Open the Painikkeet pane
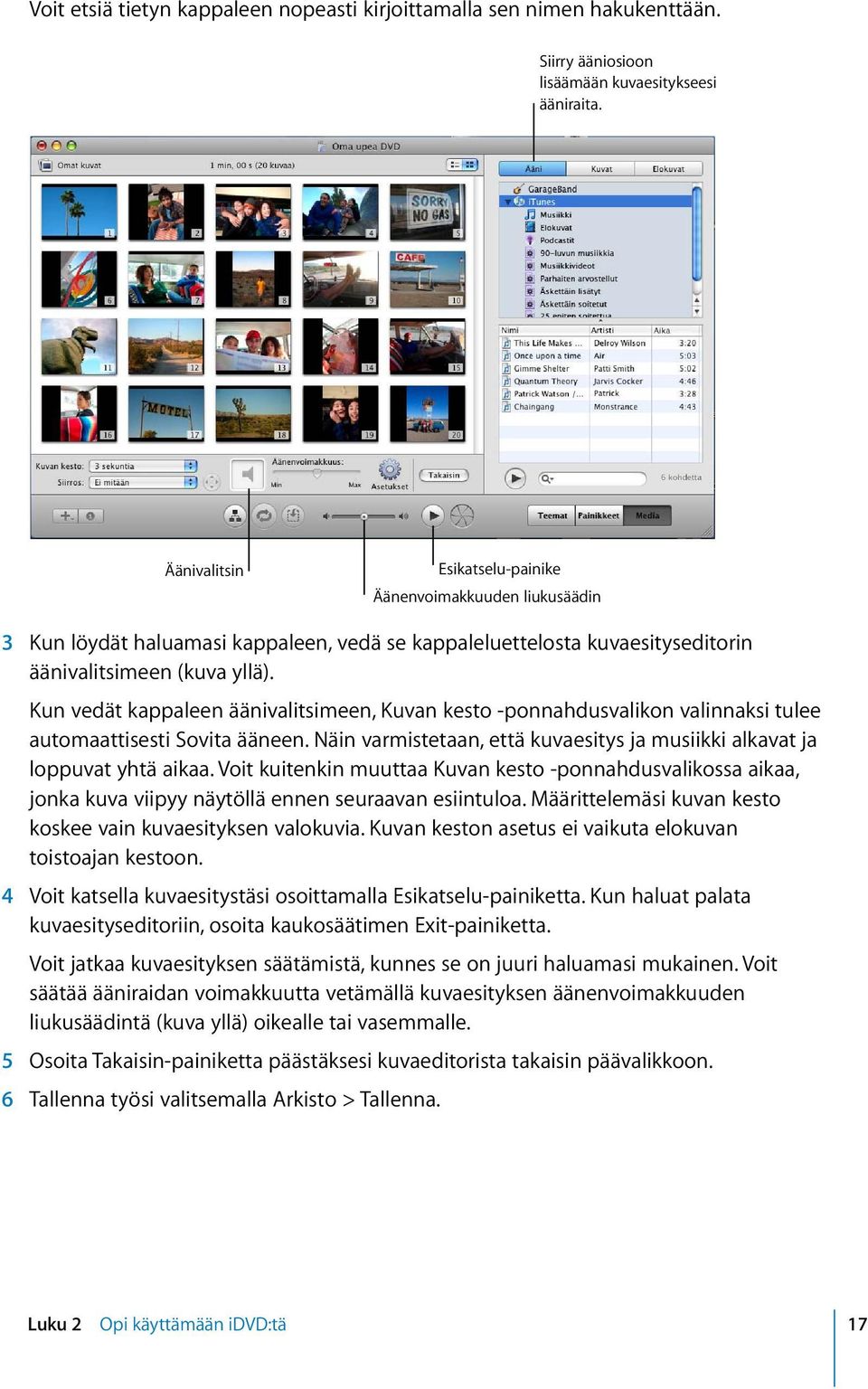 (599, 515)
